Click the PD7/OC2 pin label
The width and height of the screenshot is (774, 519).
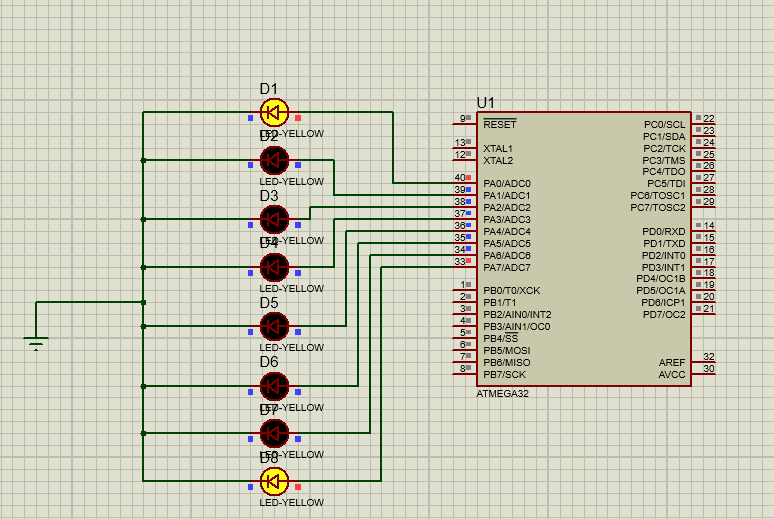coord(664,315)
